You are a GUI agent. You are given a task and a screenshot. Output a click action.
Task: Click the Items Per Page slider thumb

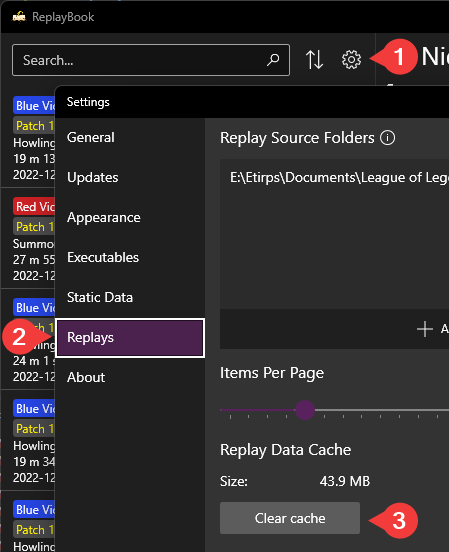(x=305, y=410)
